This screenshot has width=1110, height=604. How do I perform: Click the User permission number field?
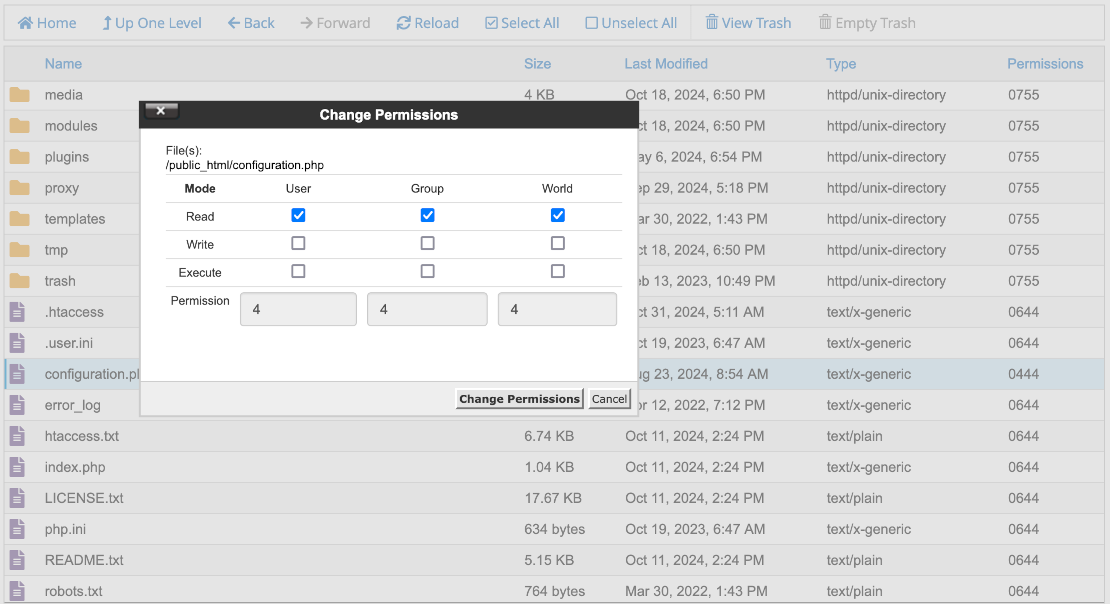coord(297,308)
